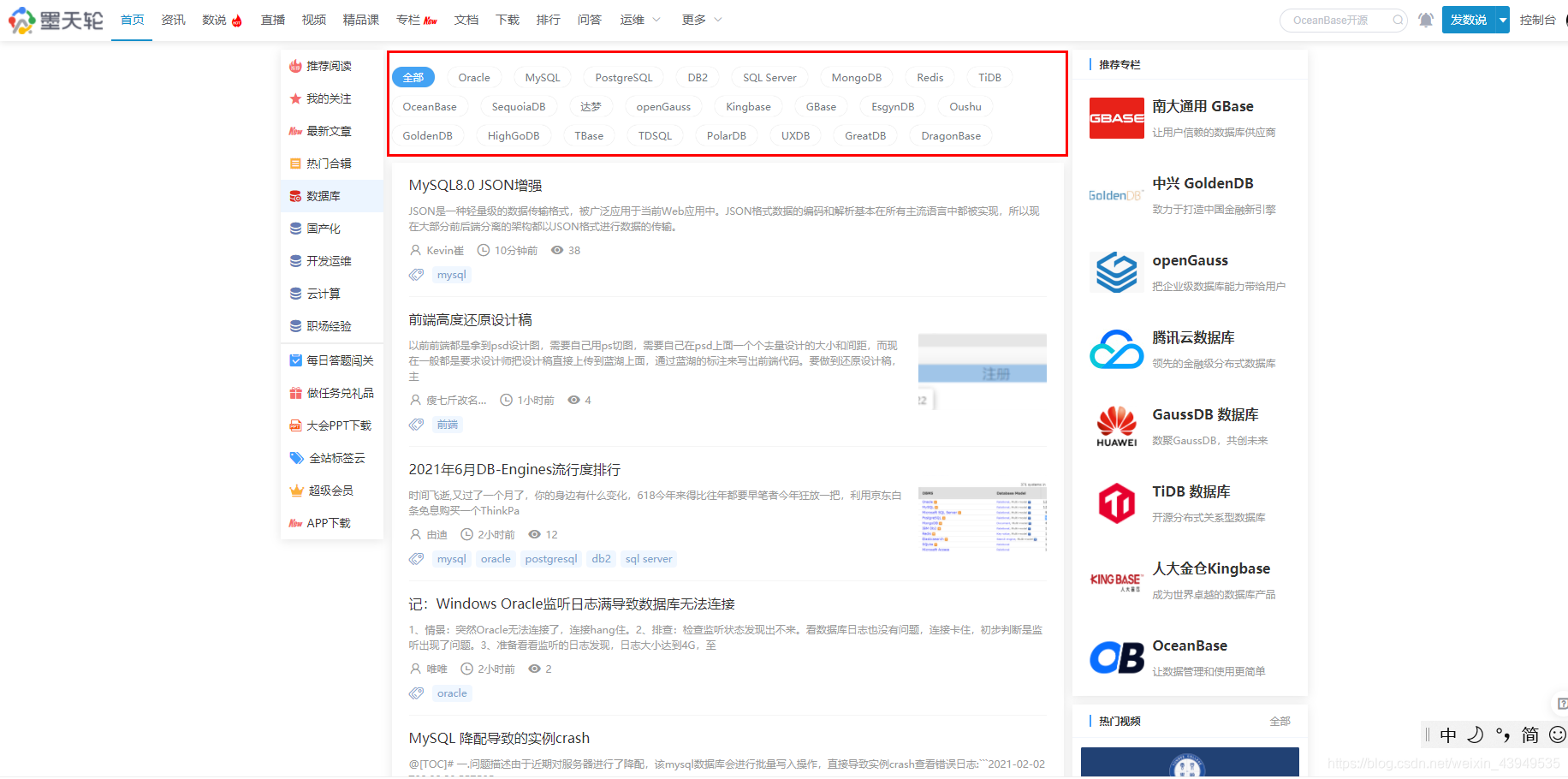
Task: Click the KingBase logo icon
Action: click(1116, 581)
